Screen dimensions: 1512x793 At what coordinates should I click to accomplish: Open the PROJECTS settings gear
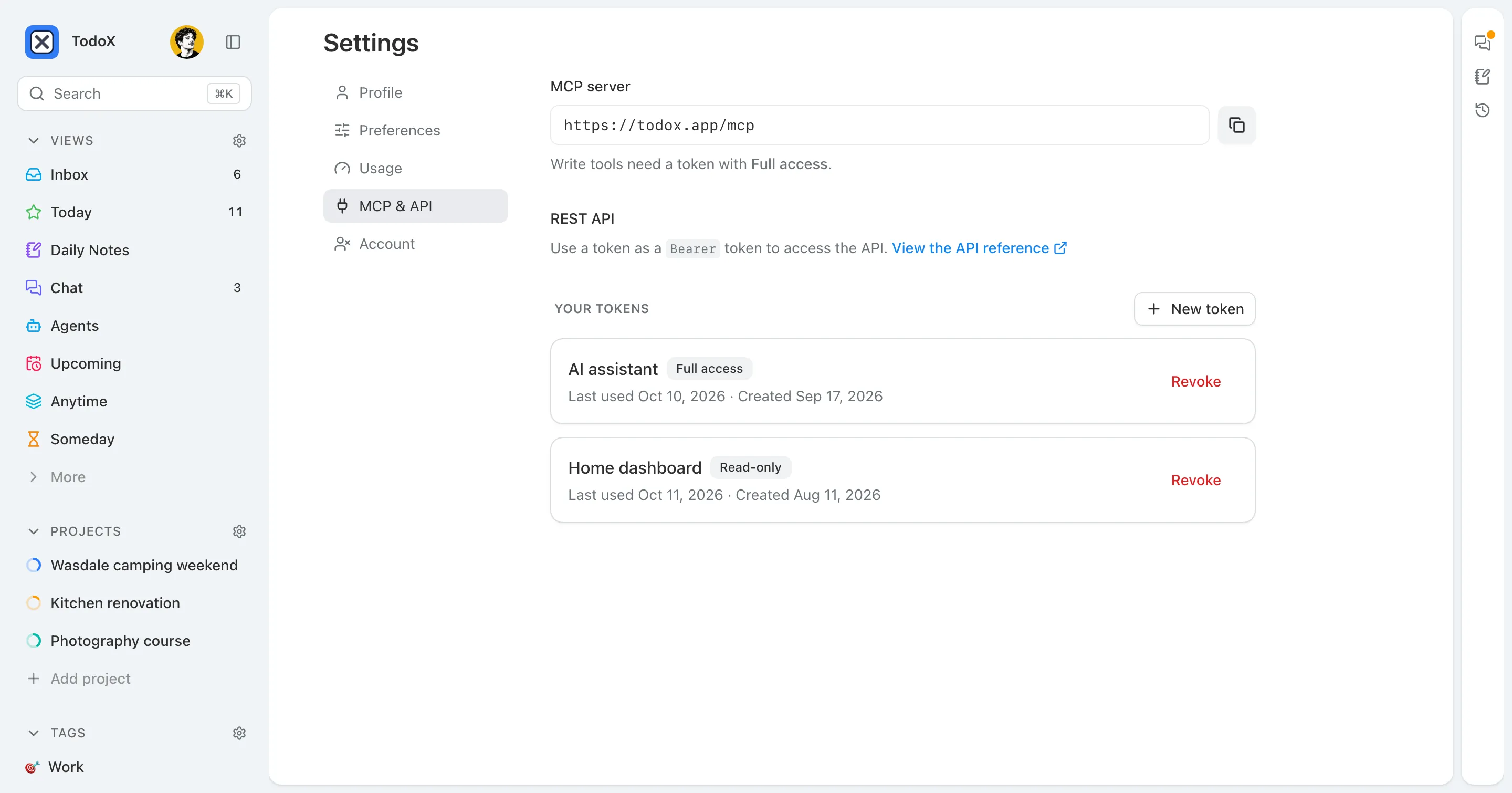(239, 532)
